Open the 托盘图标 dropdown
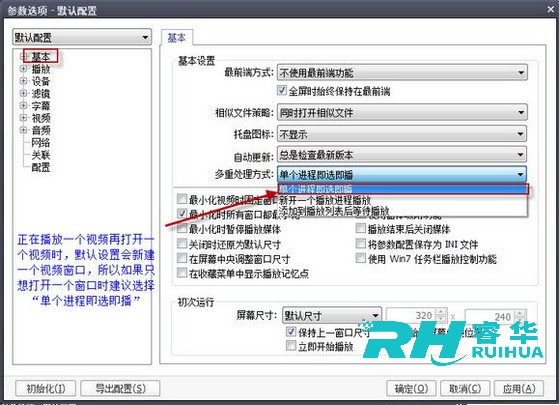This screenshot has height=405, width=559. pos(402,134)
